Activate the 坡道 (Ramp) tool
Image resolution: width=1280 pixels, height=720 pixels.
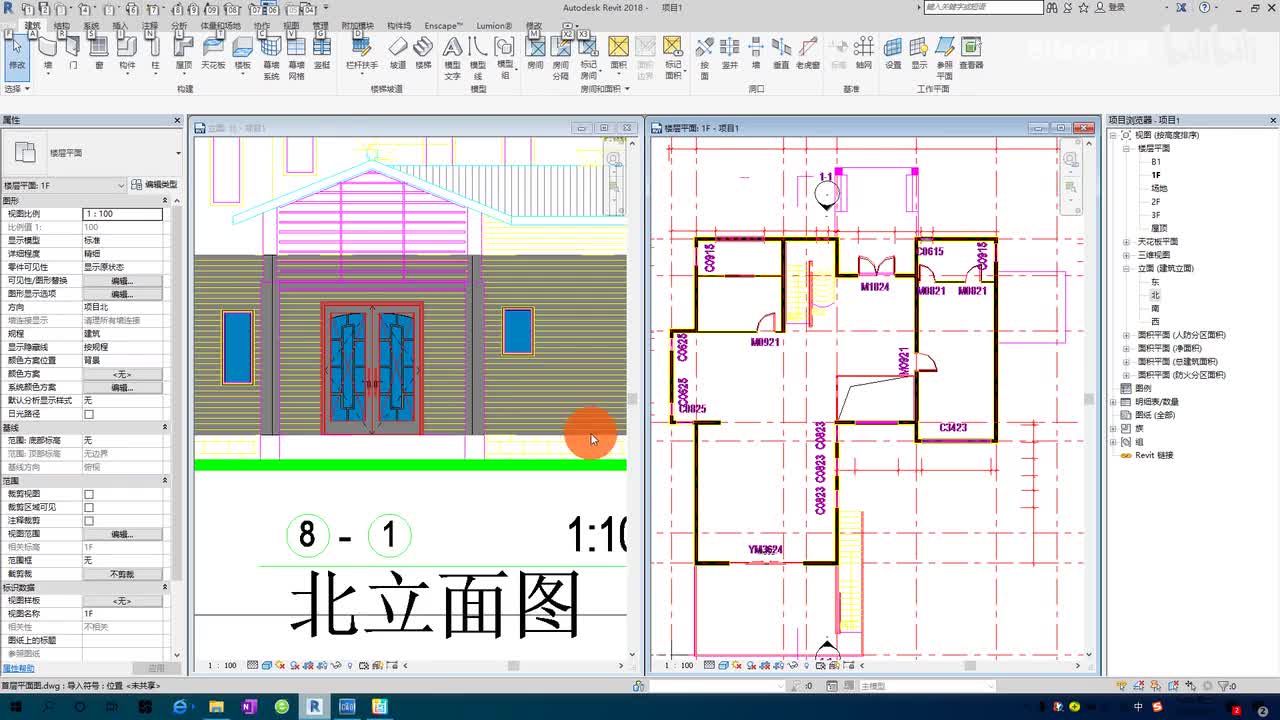(398, 52)
